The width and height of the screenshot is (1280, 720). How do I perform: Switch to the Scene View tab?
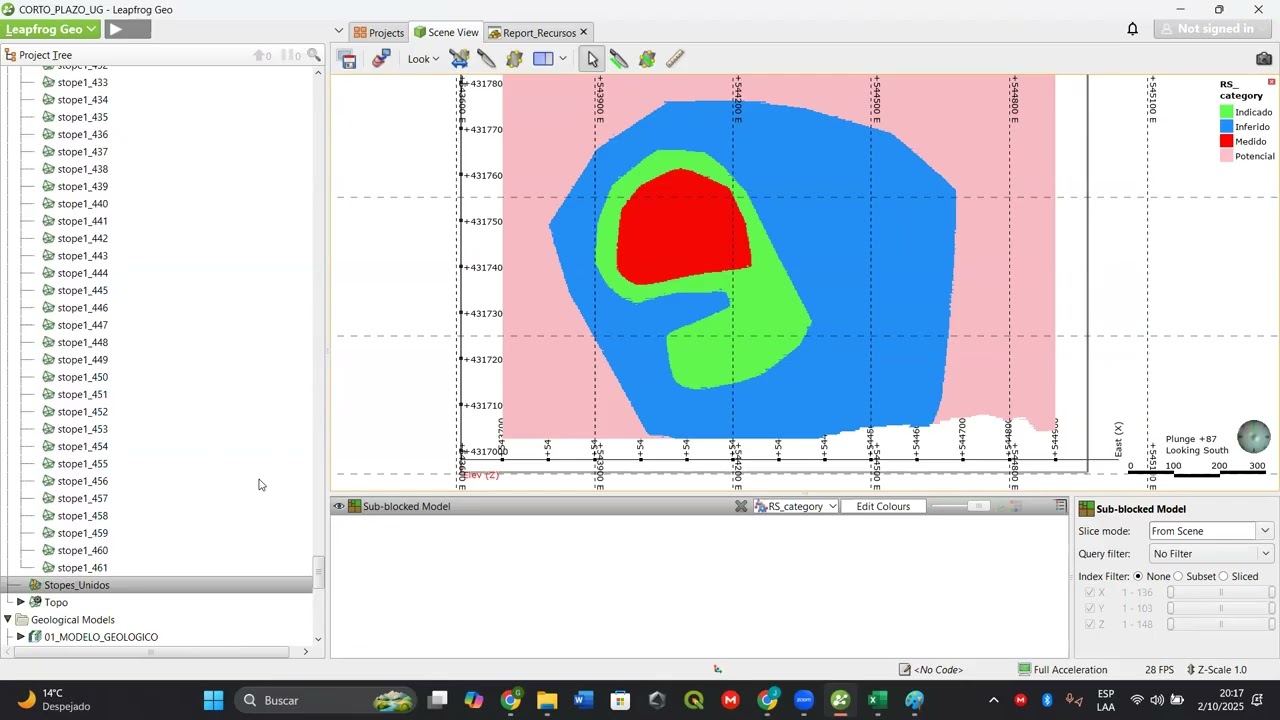click(446, 32)
